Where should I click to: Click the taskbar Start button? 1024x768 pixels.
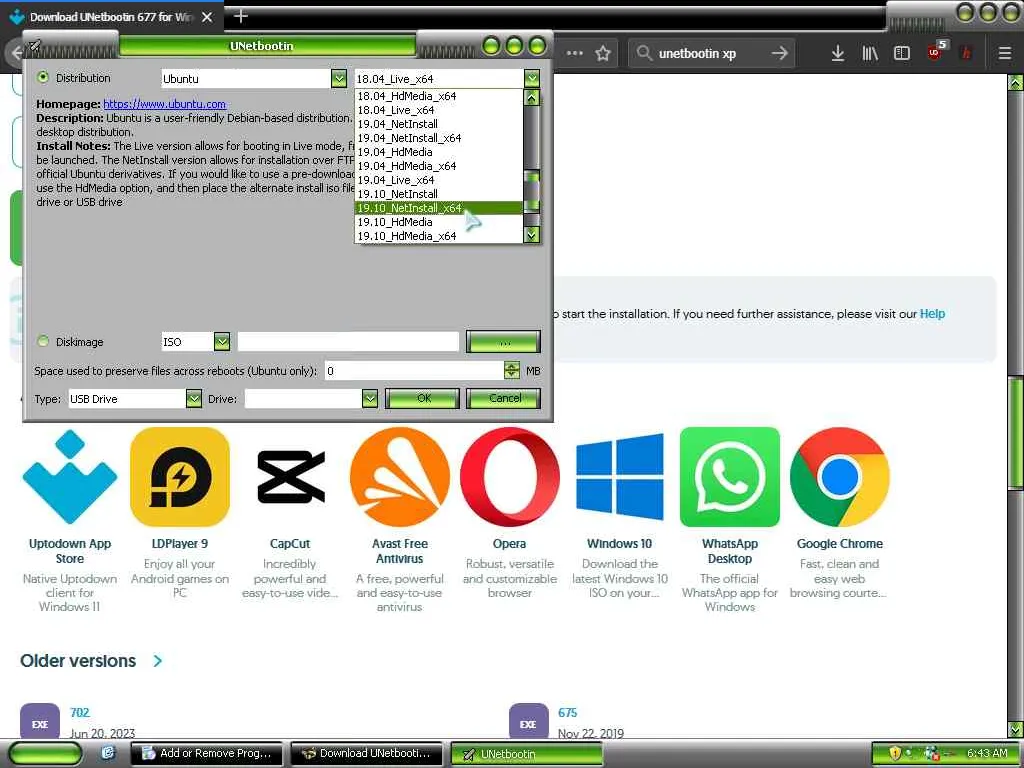click(x=46, y=754)
